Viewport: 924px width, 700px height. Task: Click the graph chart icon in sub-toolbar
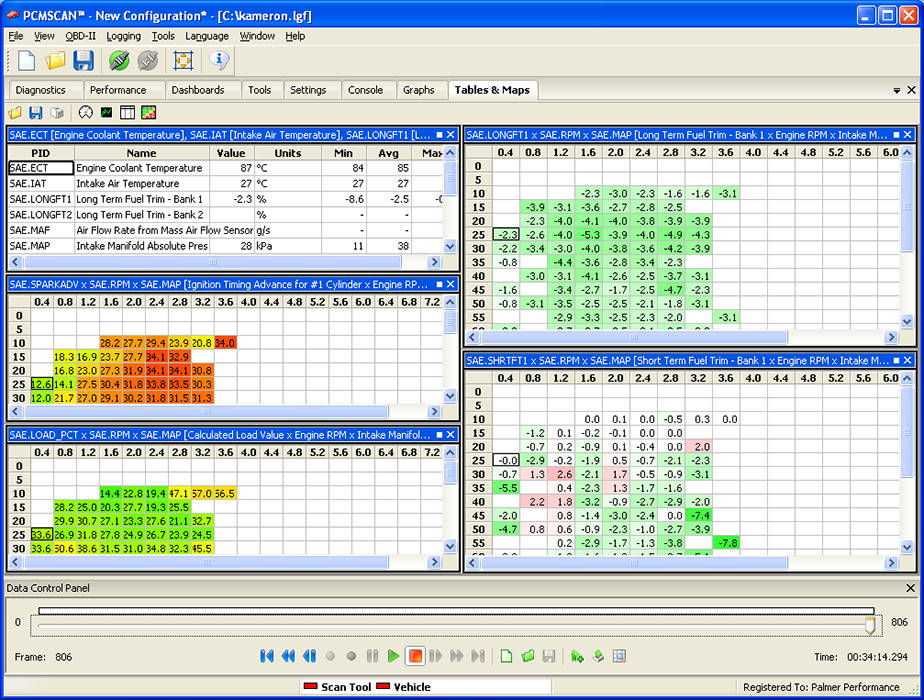(106, 113)
